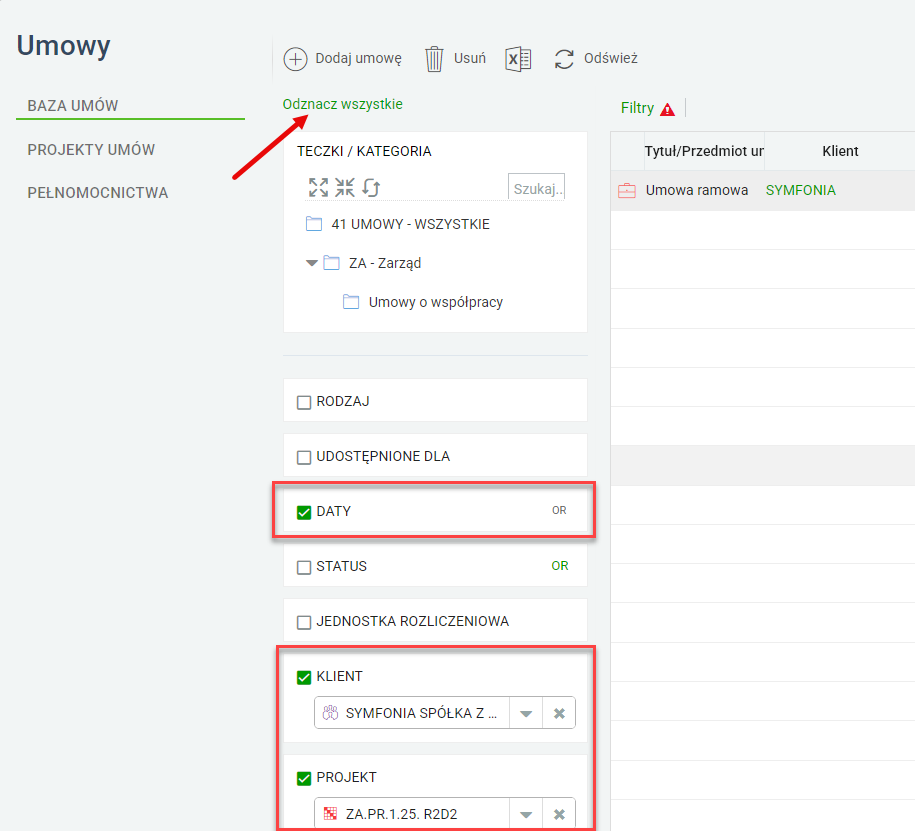Click the KLIENT filter label
The height and width of the screenshot is (831, 915).
point(339,676)
